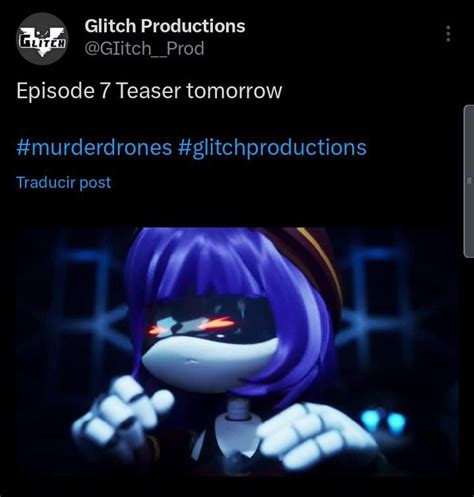Click the grip lines on the scrollbar thumb

pyautogui.click(x=470, y=181)
